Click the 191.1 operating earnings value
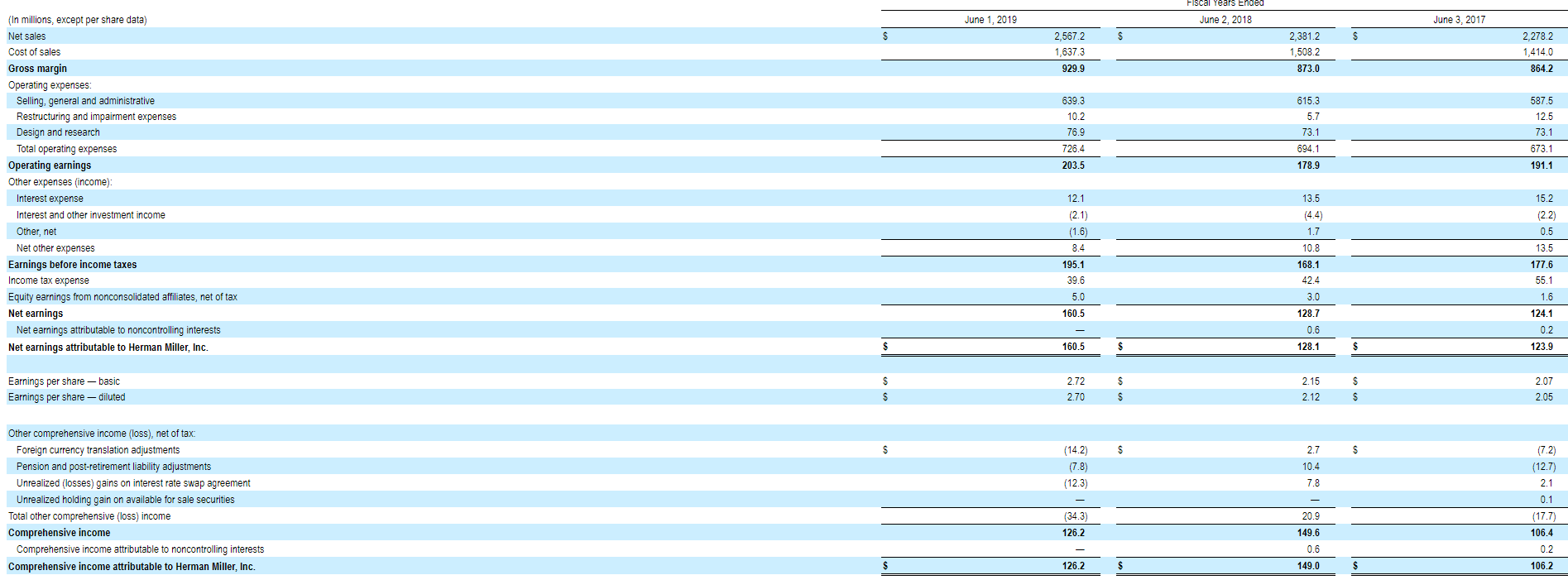This screenshot has width=1568, height=580. pyautogui.click(x=1542, y=165)
